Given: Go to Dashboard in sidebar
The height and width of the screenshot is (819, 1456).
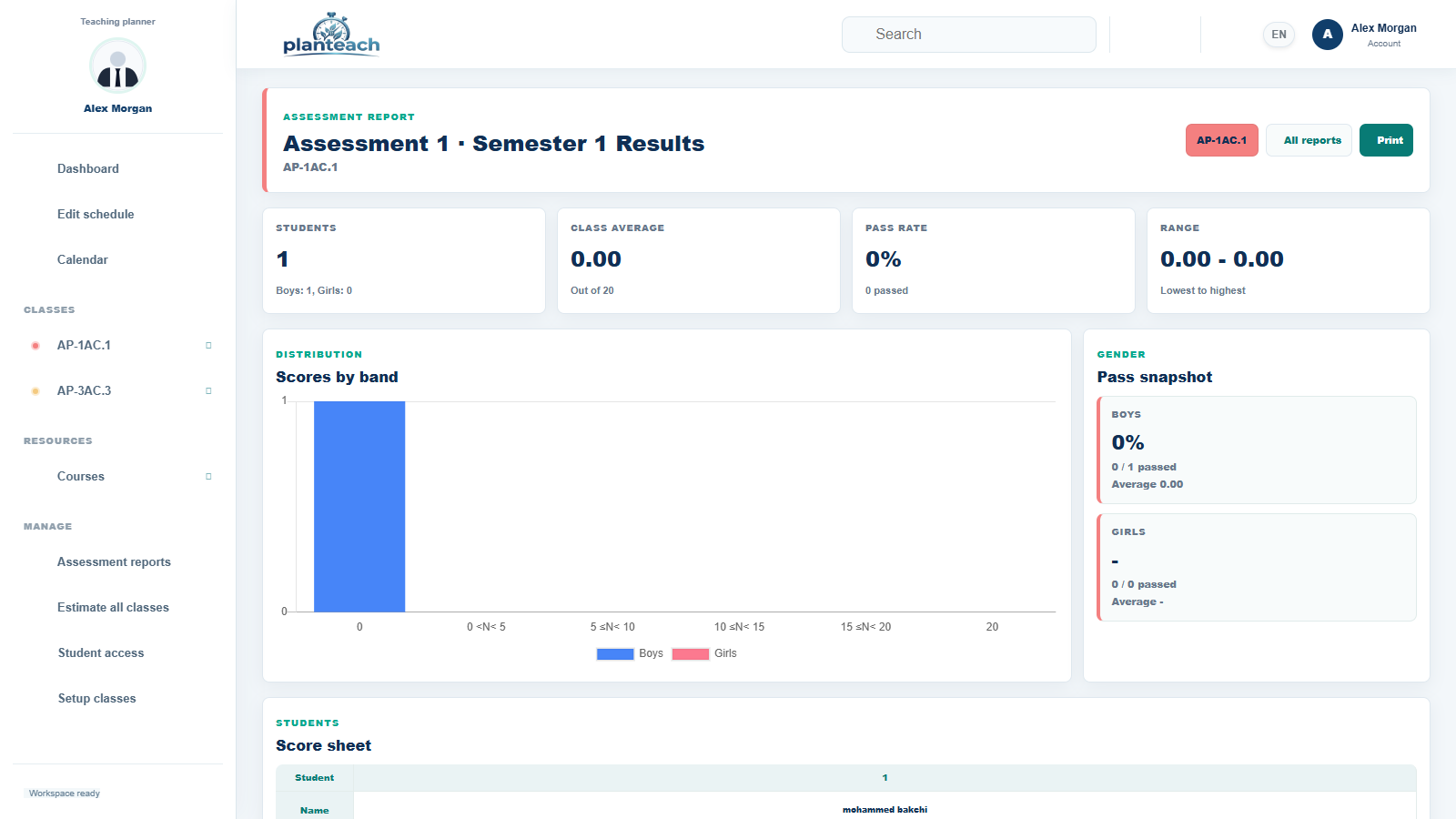Looking at the screenshot, I should [88, 168].
